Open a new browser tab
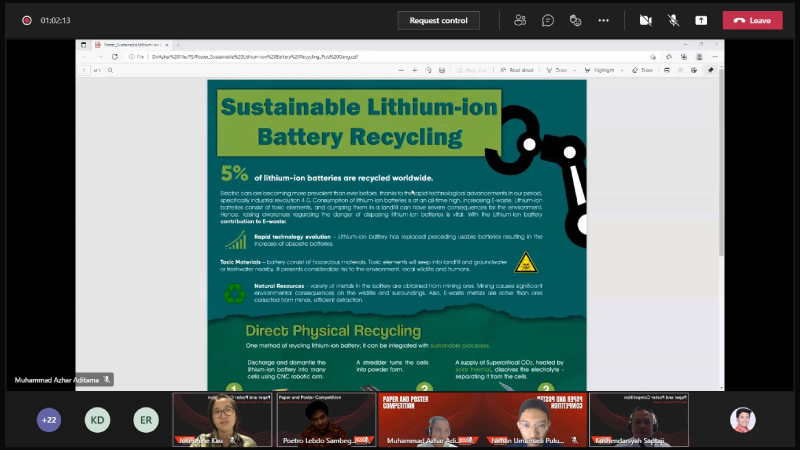Screen dimensions: 800x450 tap(178, 45)
